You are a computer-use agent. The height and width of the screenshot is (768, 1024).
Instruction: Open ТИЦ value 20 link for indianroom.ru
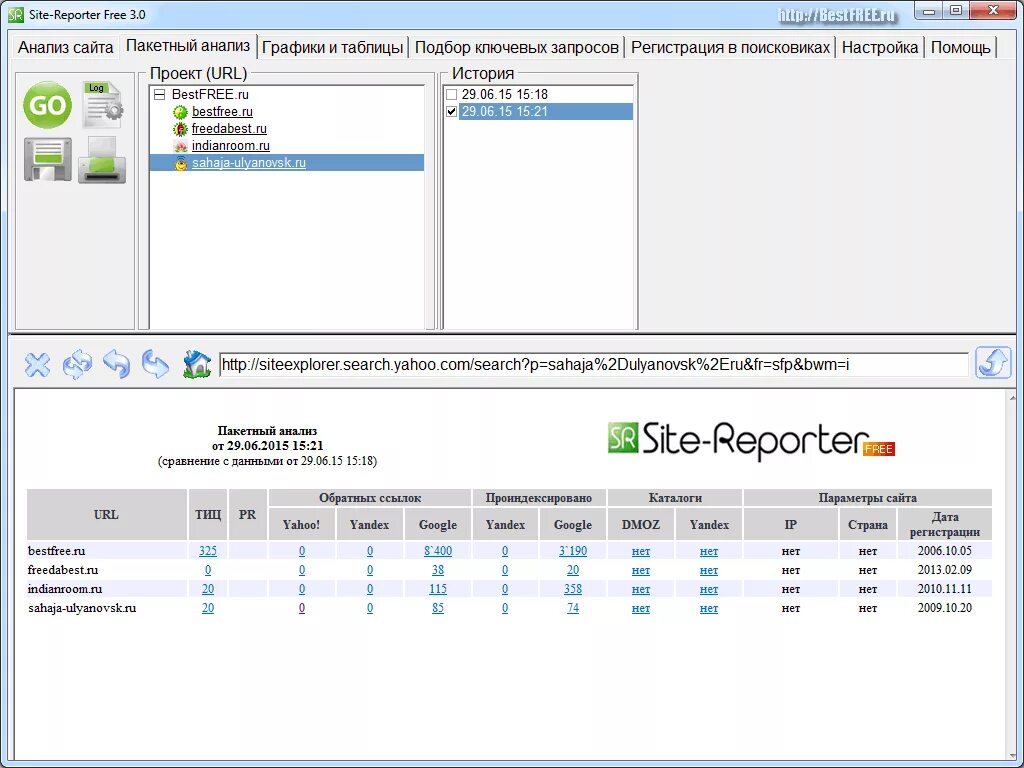tap(208, 588)
